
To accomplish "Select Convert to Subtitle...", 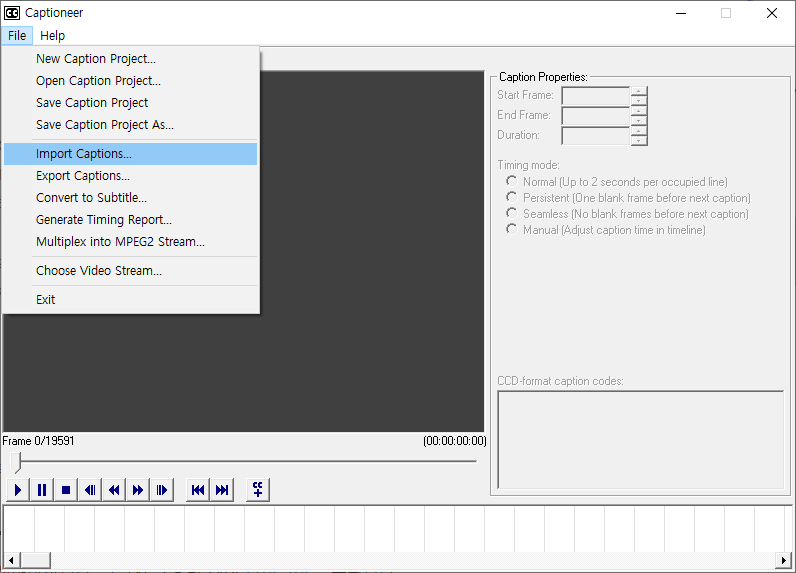I will coord(130,197).
